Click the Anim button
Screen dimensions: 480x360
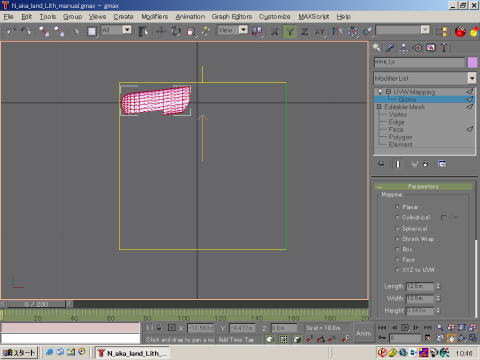coord(363,333)
